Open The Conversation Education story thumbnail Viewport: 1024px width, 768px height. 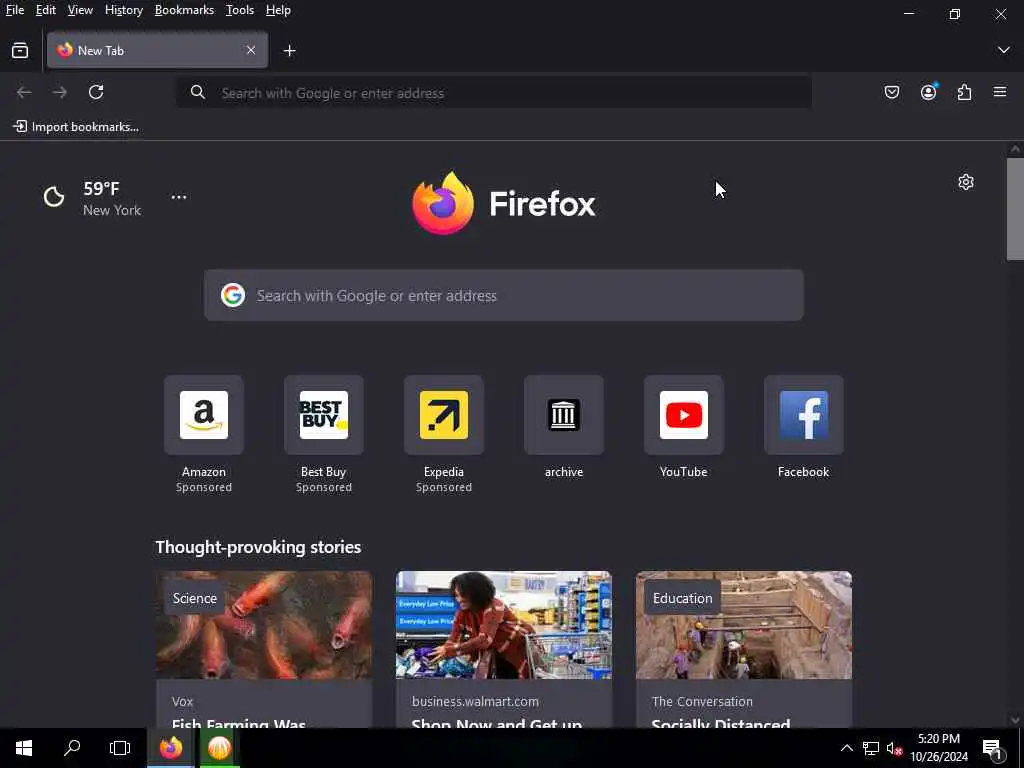point(744,625)
